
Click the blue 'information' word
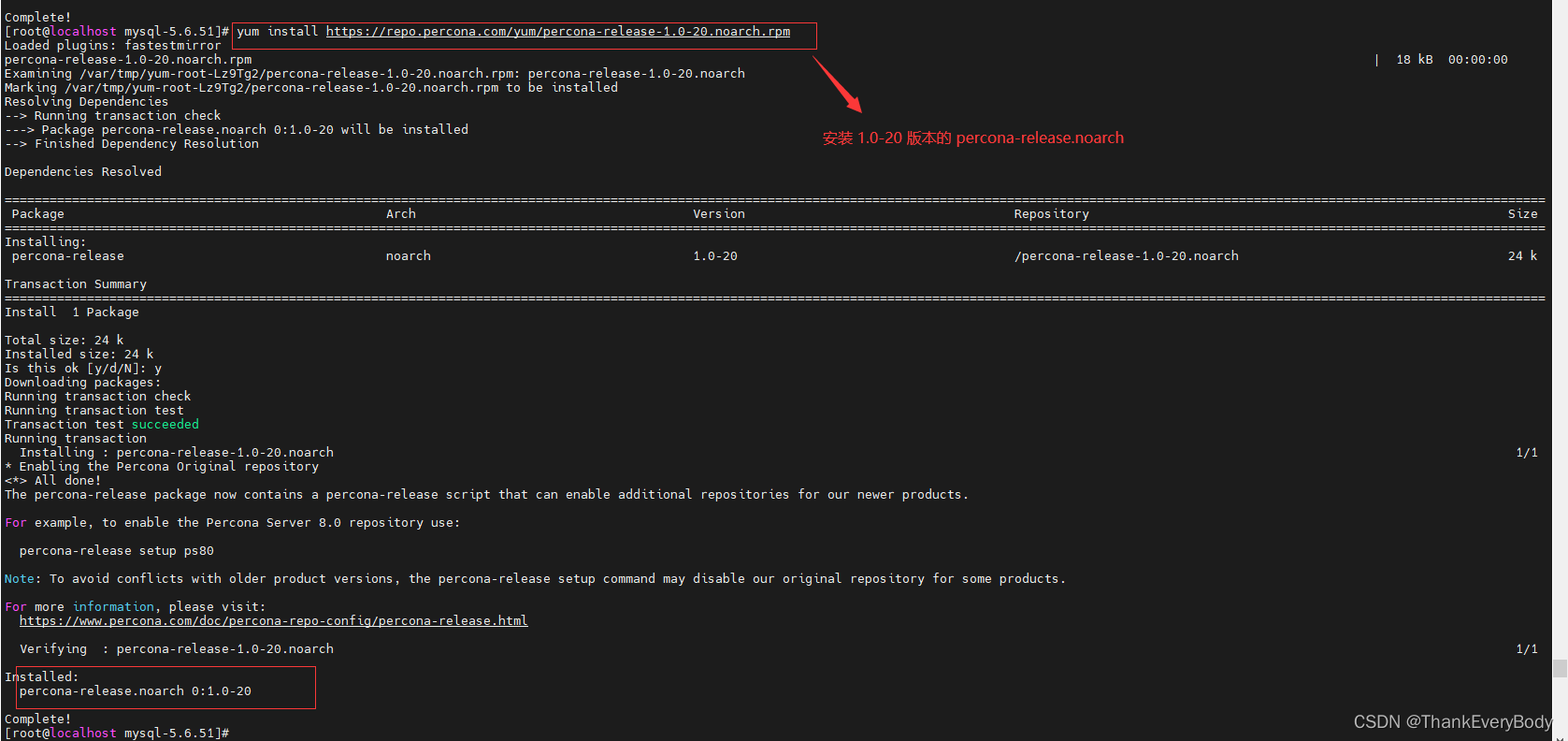click(x=113, y=607)
